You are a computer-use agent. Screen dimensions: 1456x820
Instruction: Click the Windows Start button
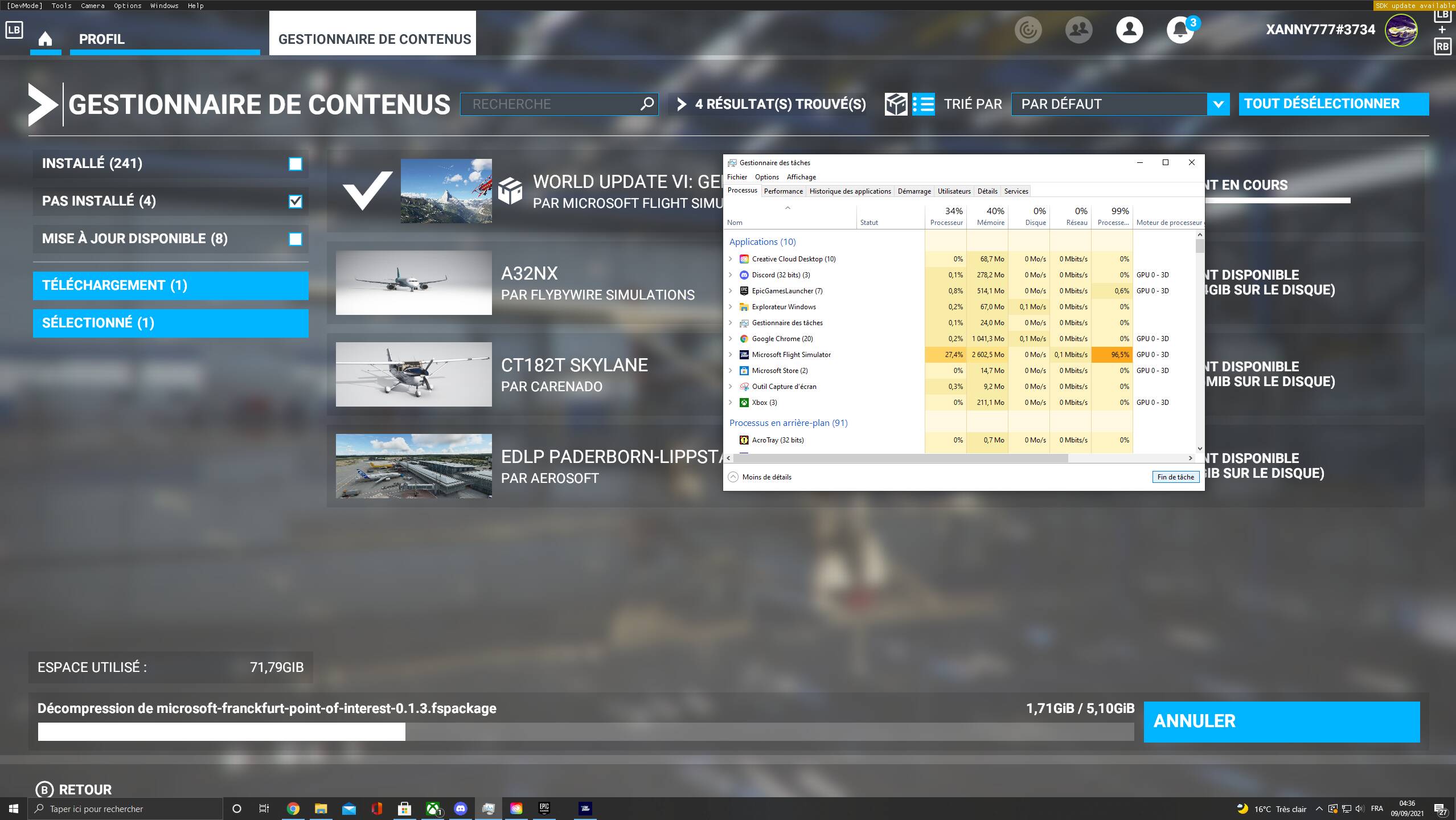coord(14,809)
